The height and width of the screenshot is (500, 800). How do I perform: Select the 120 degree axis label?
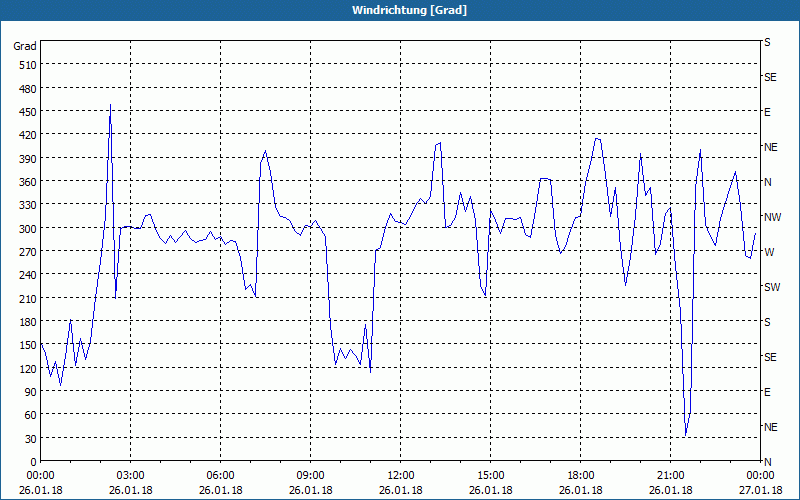pos(28,369)
